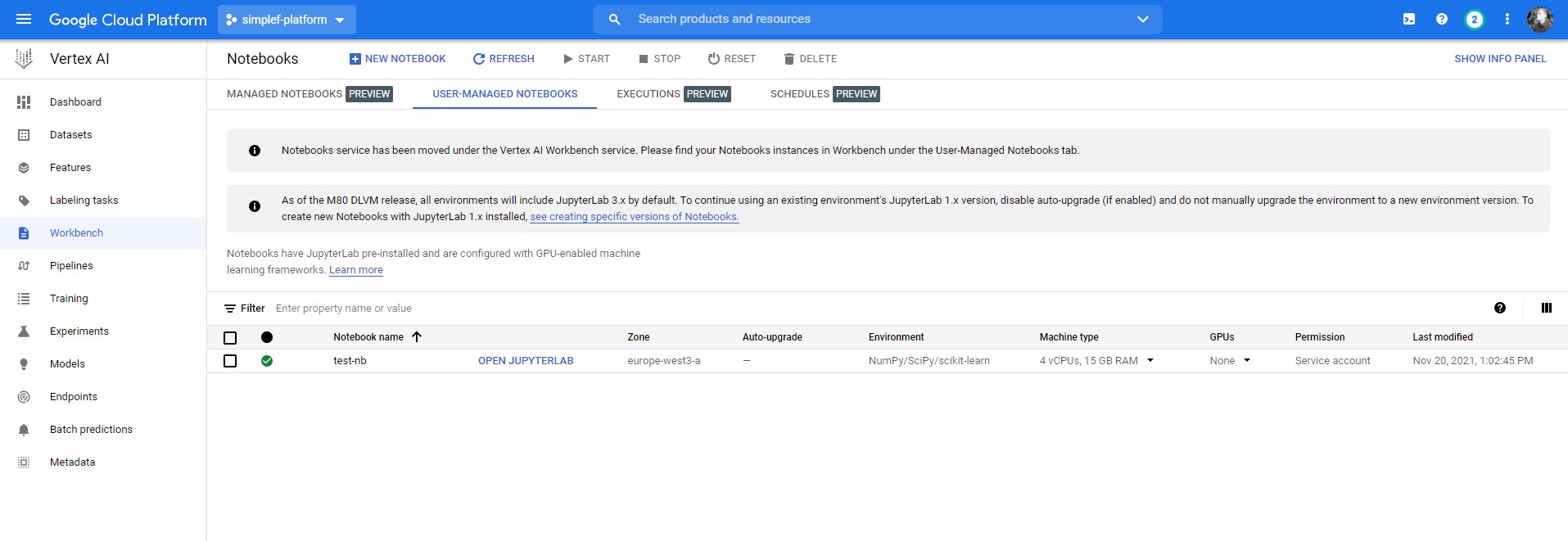Click the Labeling tasks tag icon
1568x541 pixels.
(x=24, y=200)
